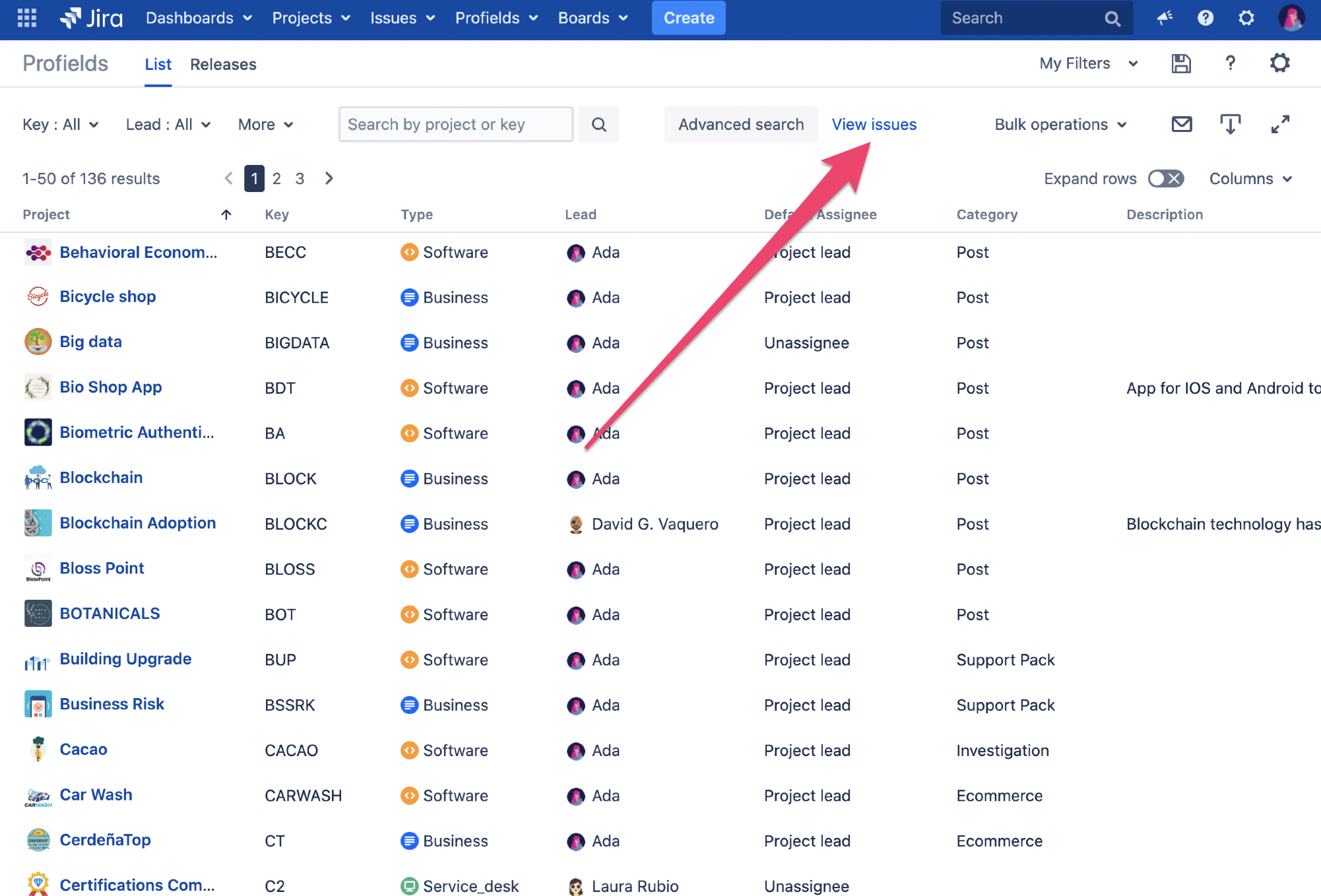Viewport: 1321px width, 896px height.
Task: Open the Boards dropdown menu
Action: pyautogui.click(x=593, y=18)
